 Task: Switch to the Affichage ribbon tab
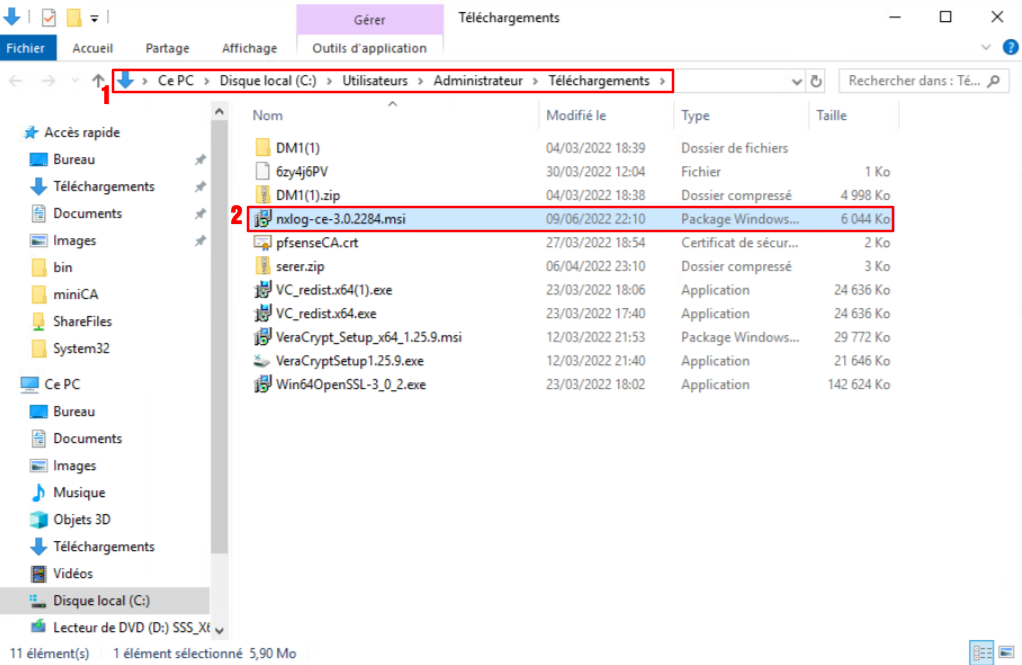[249, 47]
